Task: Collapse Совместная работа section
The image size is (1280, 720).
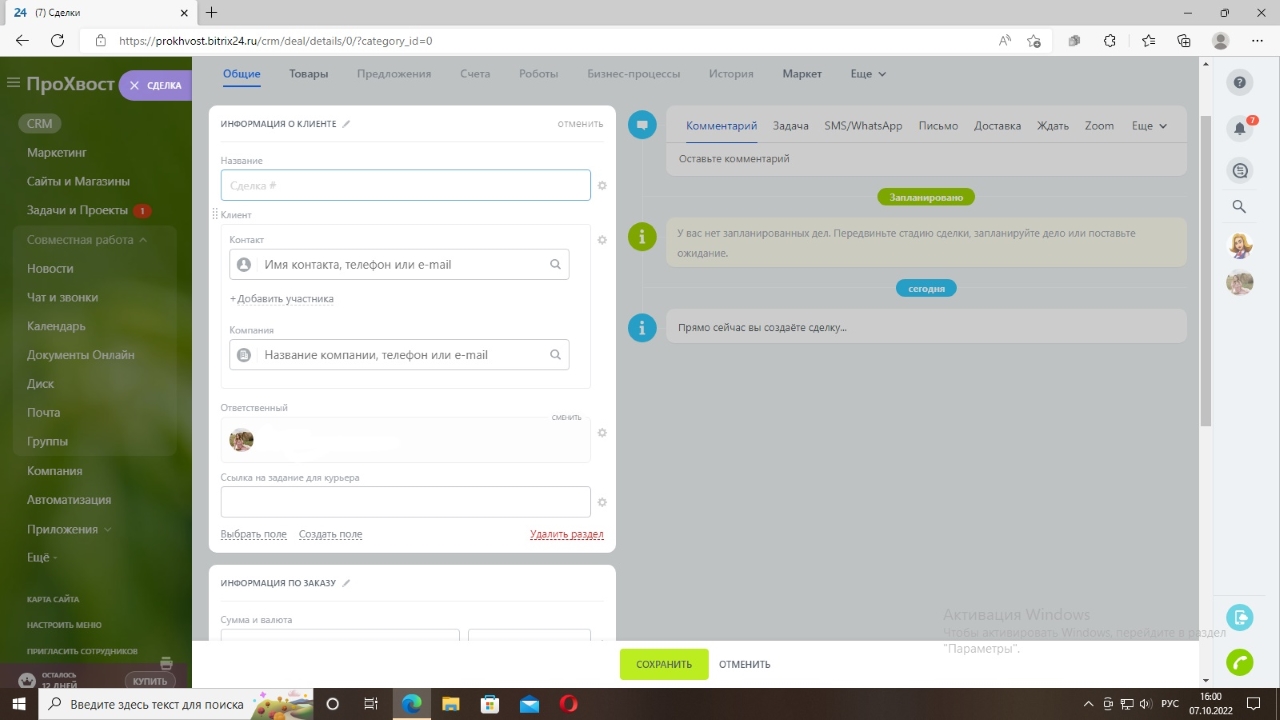Action: click(87, 240)
